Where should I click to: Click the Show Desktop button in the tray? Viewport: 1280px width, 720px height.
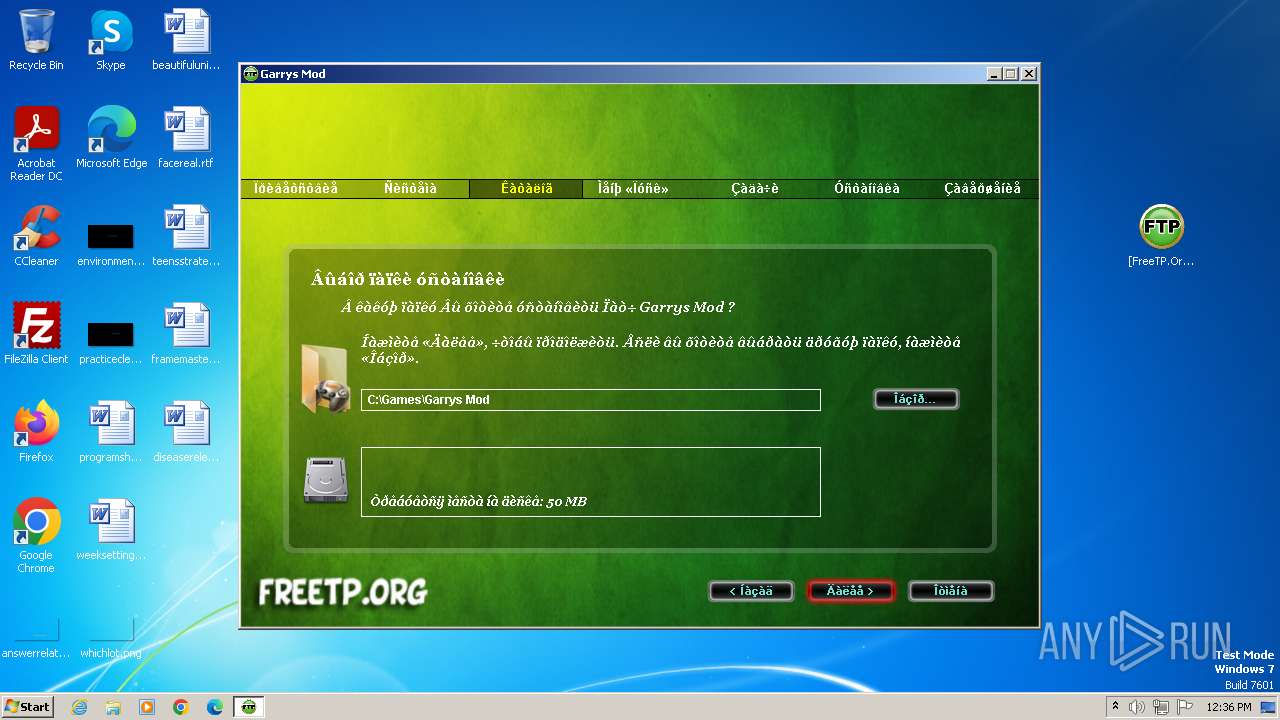click(x=1270, y=707)
